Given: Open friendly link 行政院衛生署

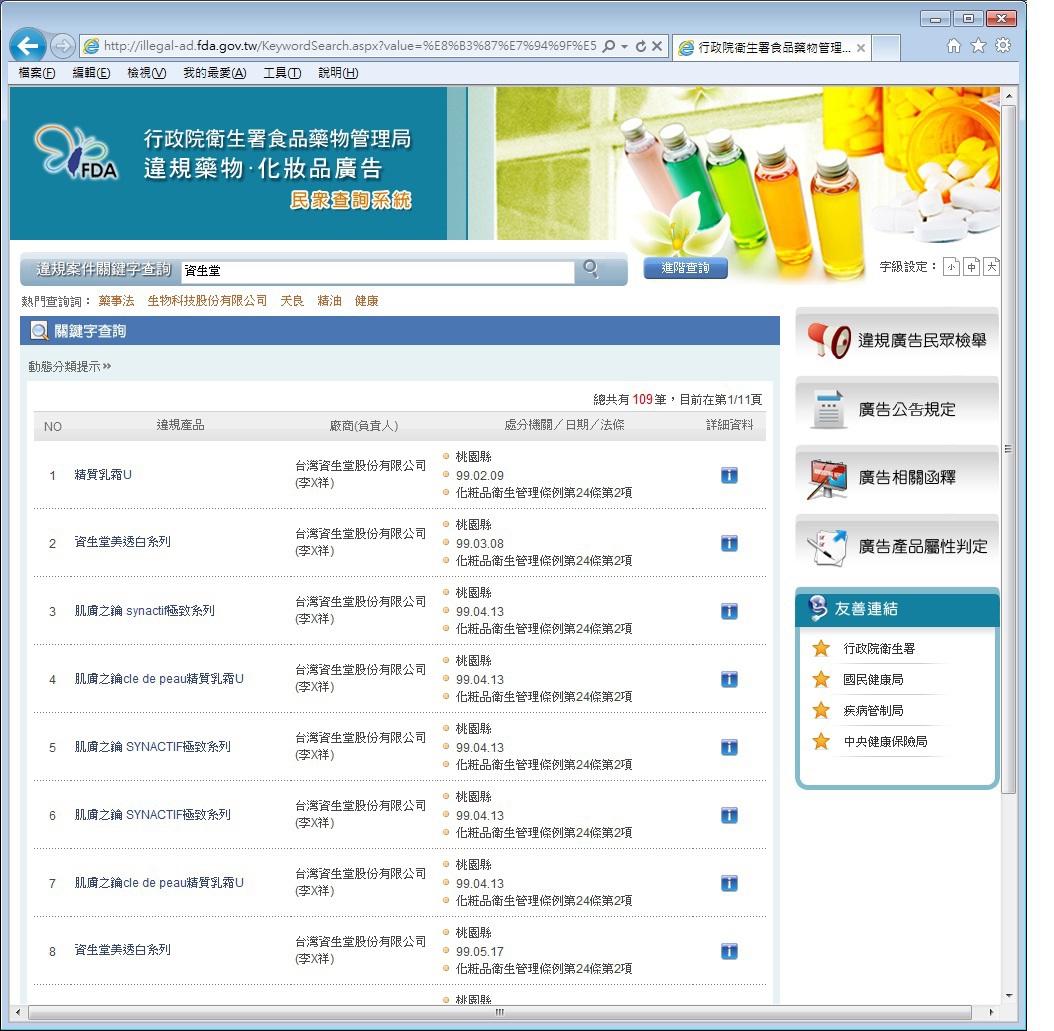Looking at the screenshot, I should click(879, 649).
